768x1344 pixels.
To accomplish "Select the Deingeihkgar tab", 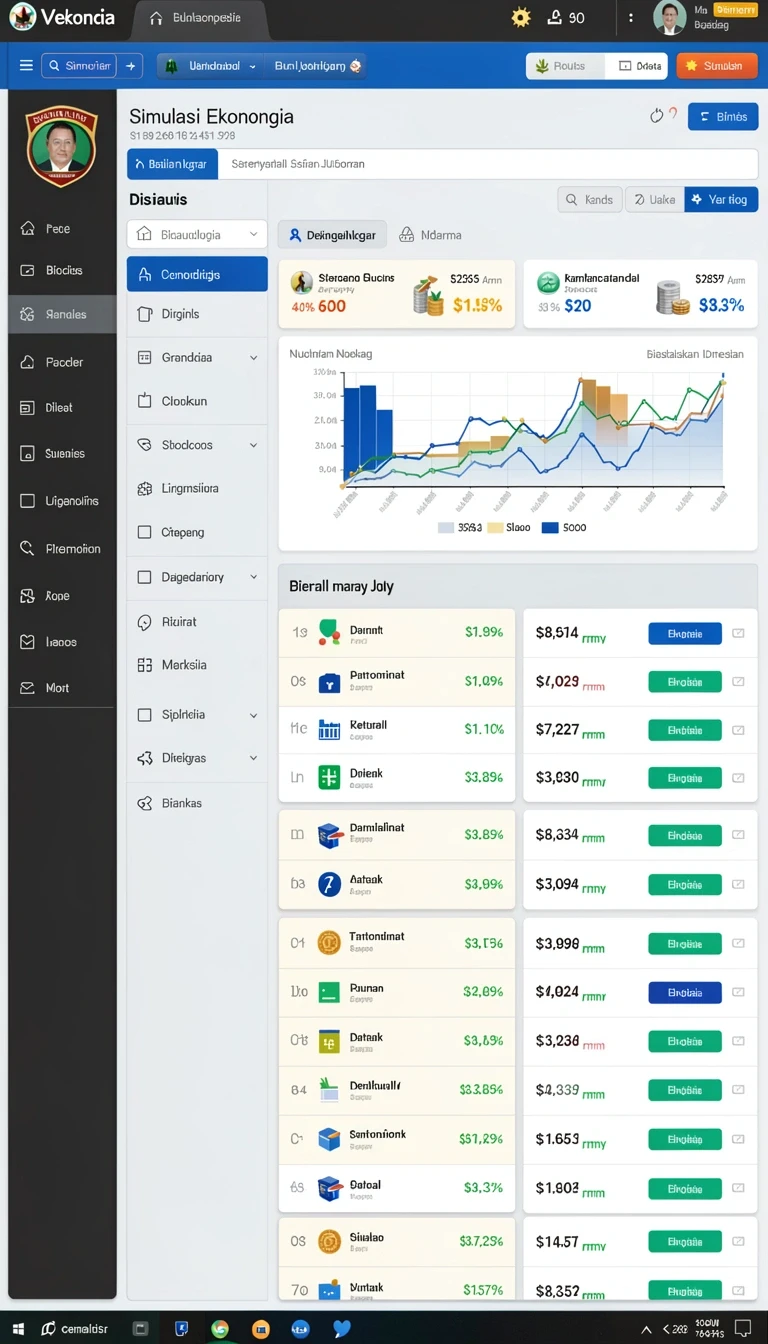I will (x=332, y=235).
